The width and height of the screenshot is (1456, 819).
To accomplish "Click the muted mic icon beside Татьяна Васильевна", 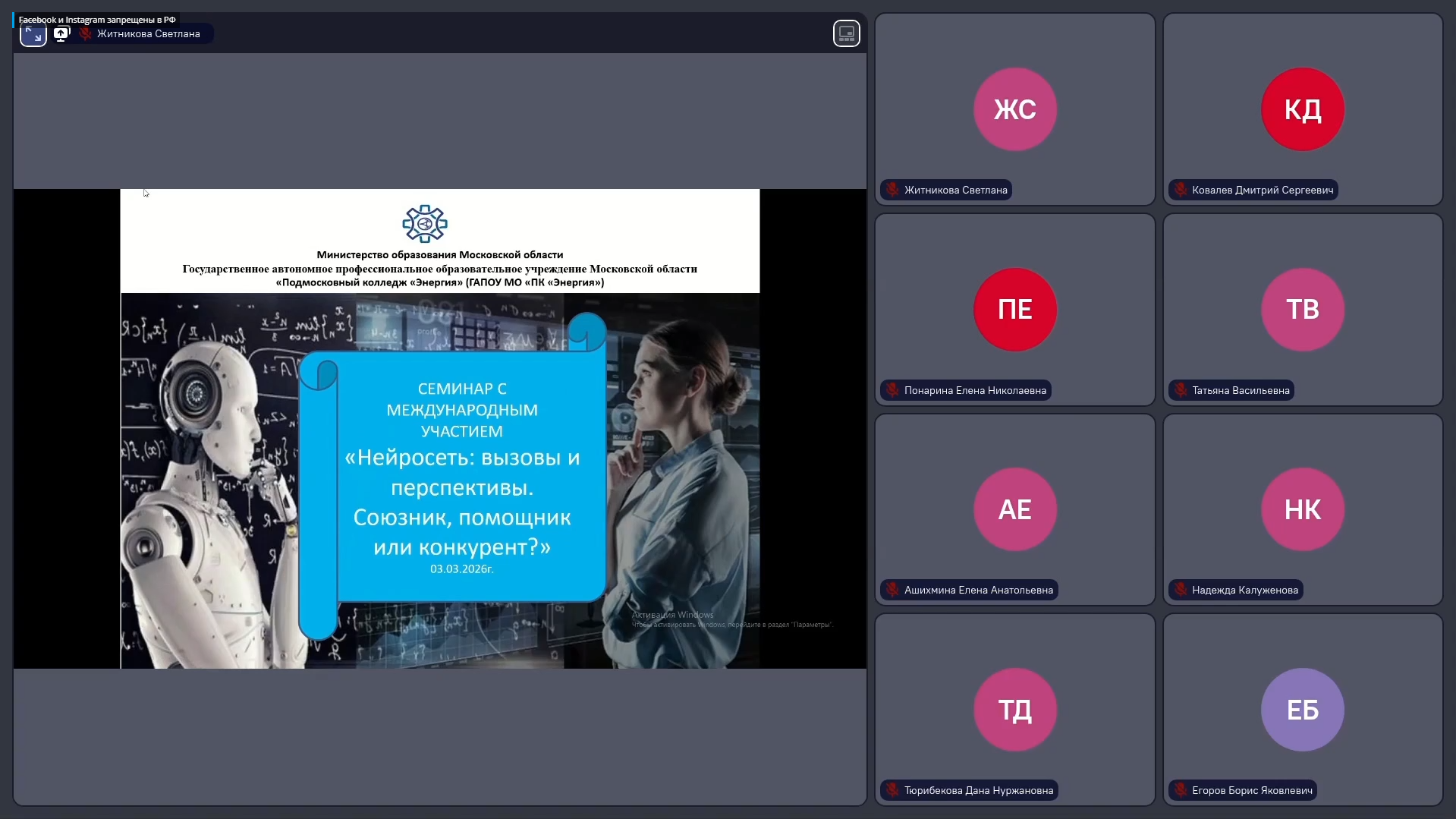I will coord(1181,390).
